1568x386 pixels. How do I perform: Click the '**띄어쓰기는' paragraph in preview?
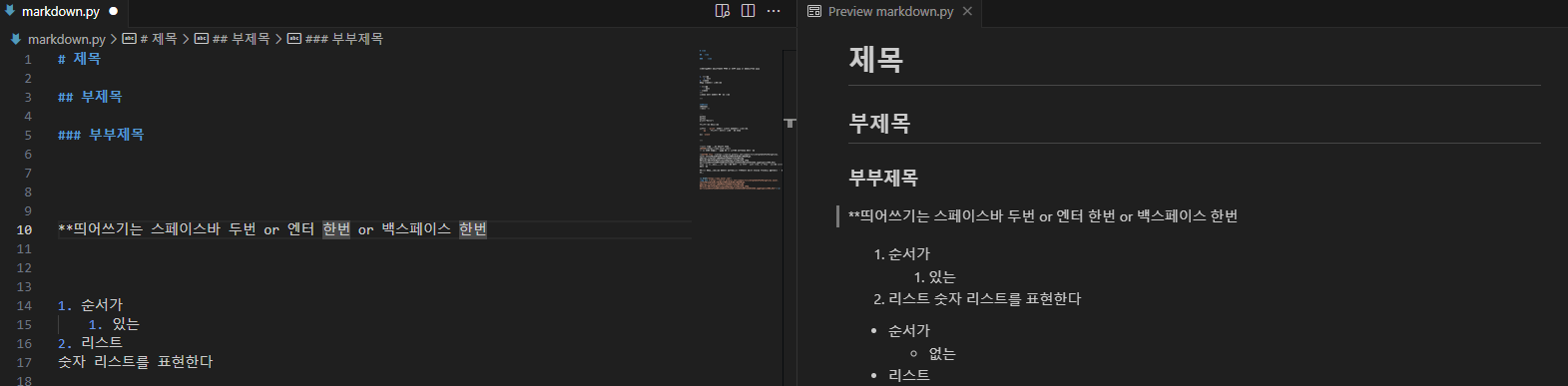pyautogui.click(x=1043, y=216)
